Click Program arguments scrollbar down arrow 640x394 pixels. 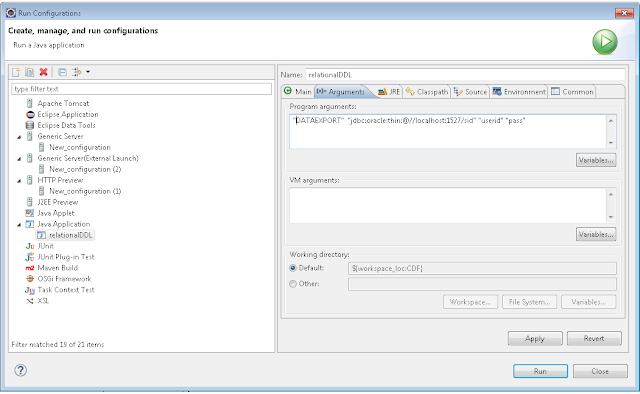611,143
